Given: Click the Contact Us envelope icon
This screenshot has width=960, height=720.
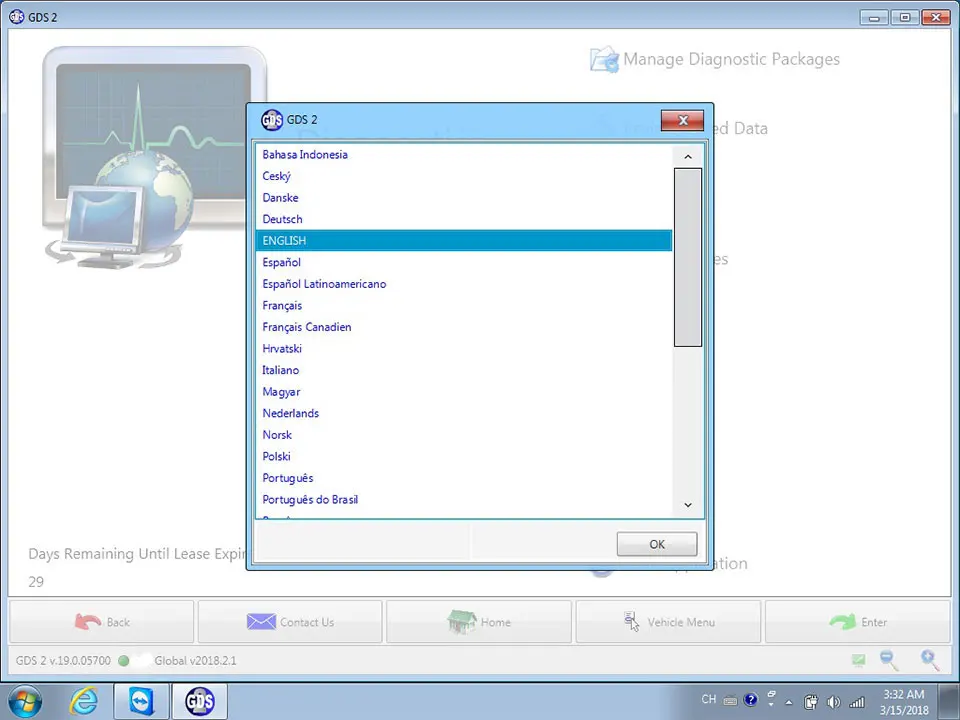Looking at the screenshot, I should pyautogui.click(x=261, y=622).
